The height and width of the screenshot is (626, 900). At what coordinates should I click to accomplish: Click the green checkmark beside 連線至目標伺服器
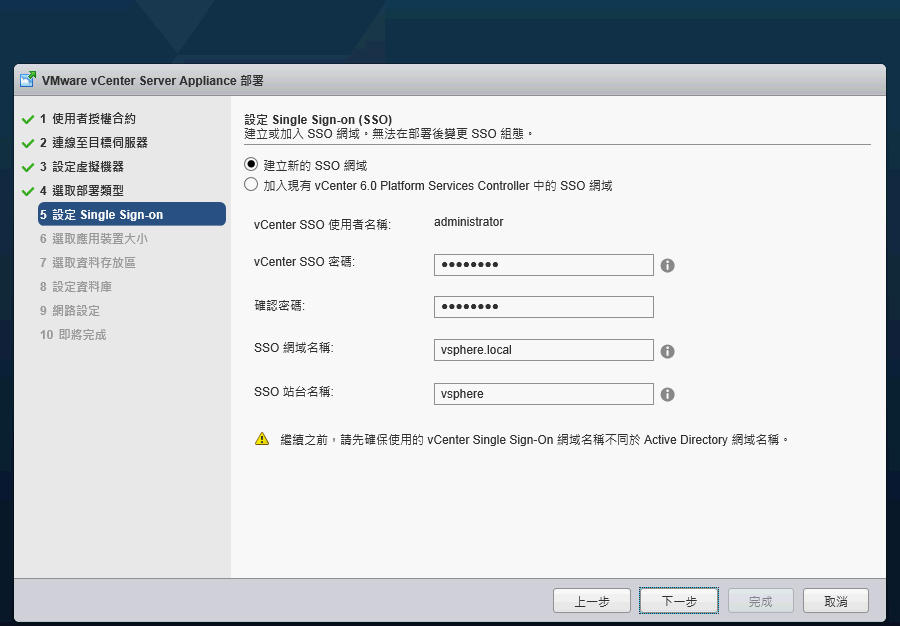pyautogui.click(x=28, y=143)
